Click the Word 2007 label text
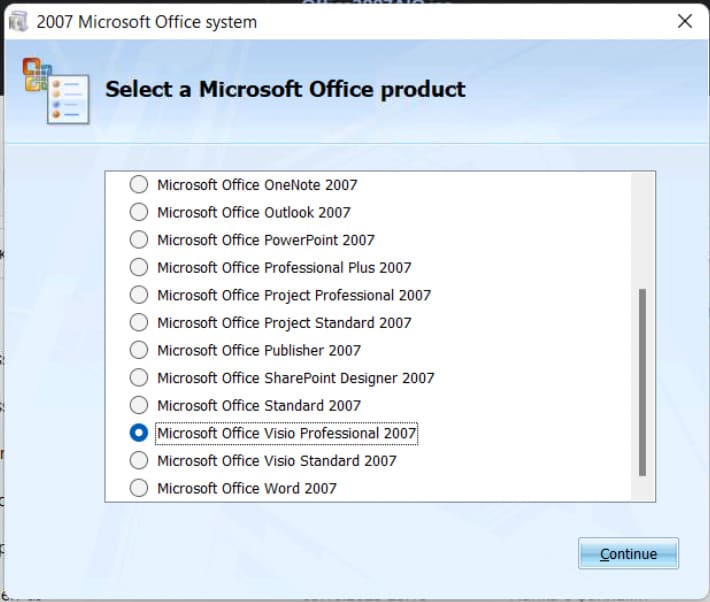This screenshot has height=602, width=710. tap(246, 488)
